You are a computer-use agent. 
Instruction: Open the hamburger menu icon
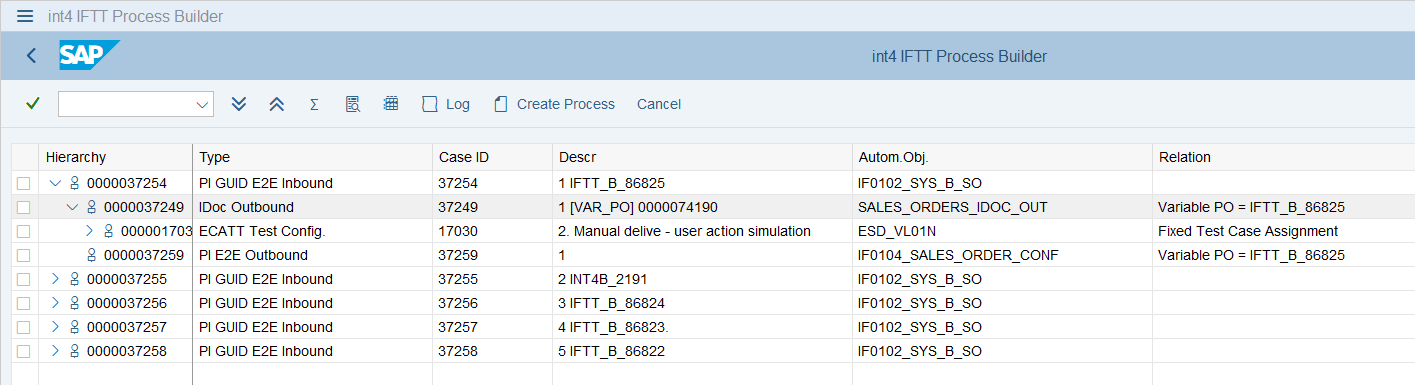tap(25, 16)
